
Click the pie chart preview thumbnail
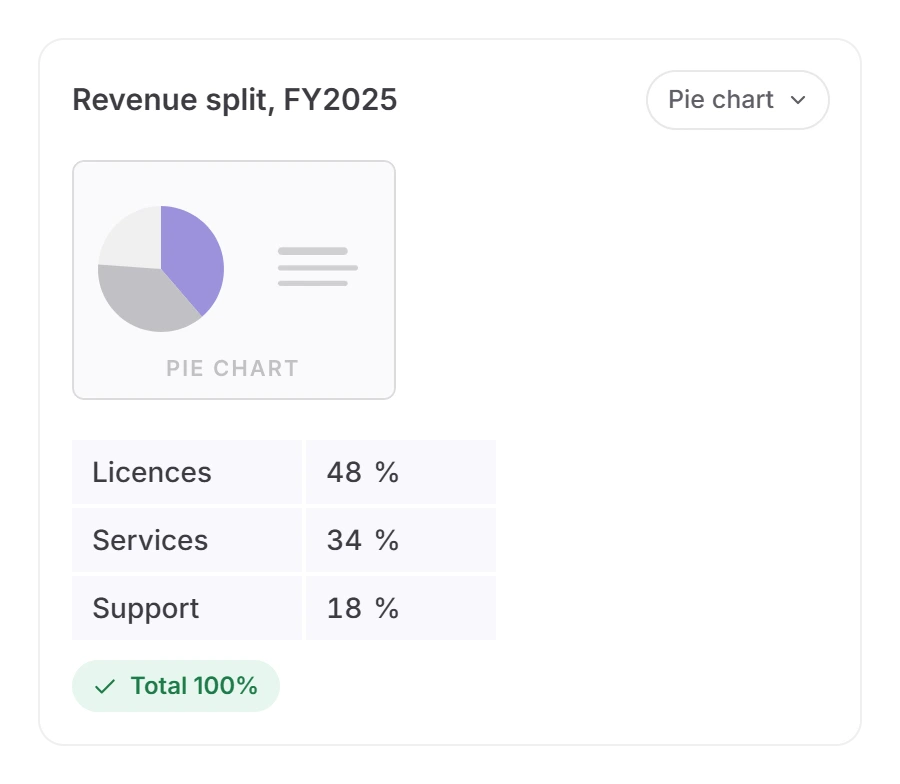click(234, 280)
